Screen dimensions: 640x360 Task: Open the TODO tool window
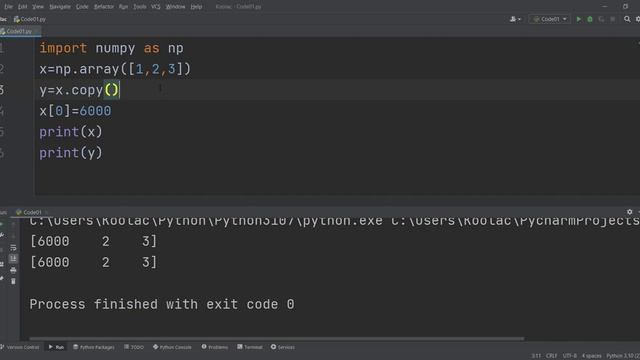(134, 347)
